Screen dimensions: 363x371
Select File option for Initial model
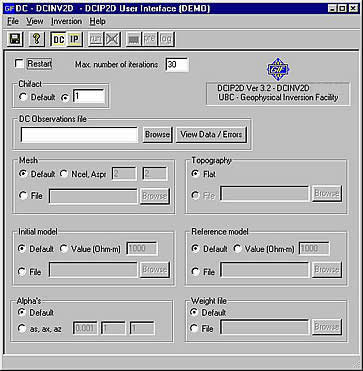point(22,272)
